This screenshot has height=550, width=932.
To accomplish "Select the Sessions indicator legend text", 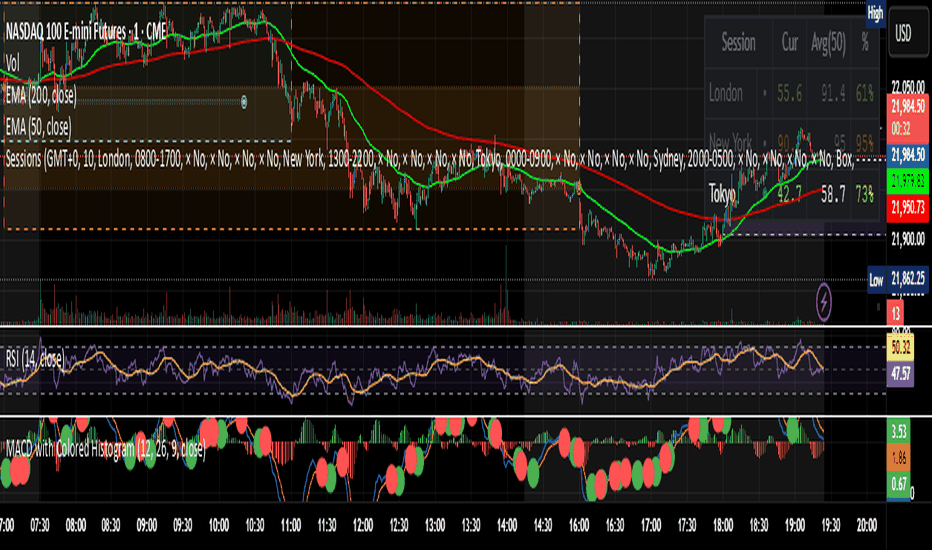I will click(x=429, y=159).
